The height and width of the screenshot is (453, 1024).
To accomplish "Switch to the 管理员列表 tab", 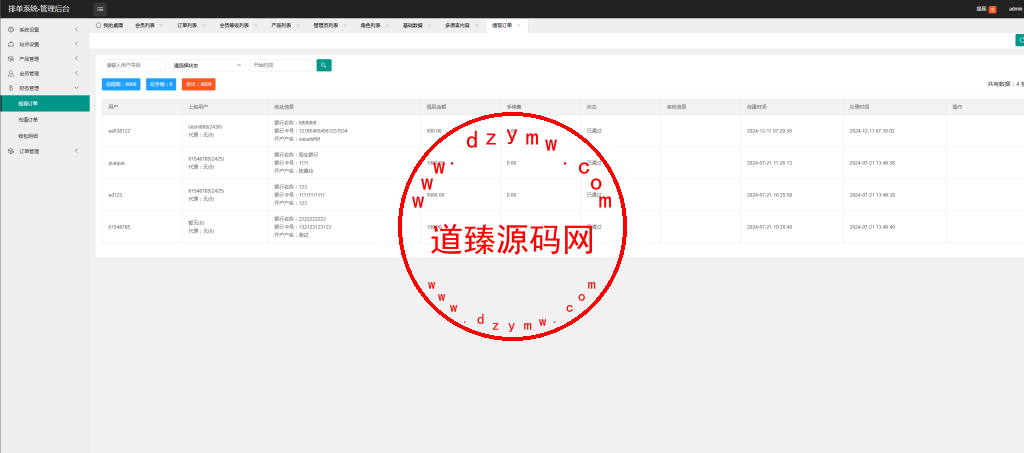I will 326,25.
